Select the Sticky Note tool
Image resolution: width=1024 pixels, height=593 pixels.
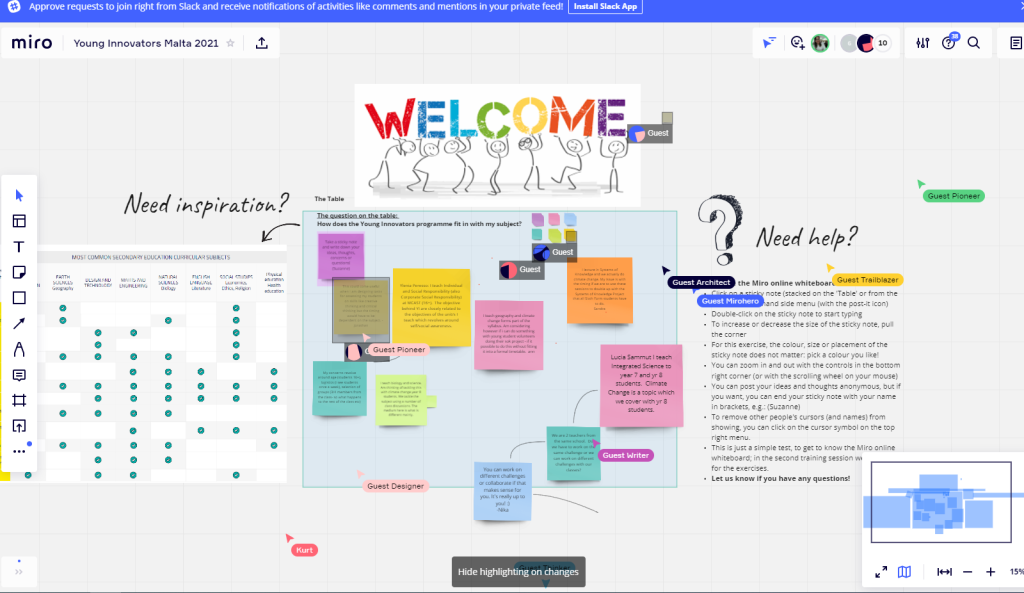[19, 272]
